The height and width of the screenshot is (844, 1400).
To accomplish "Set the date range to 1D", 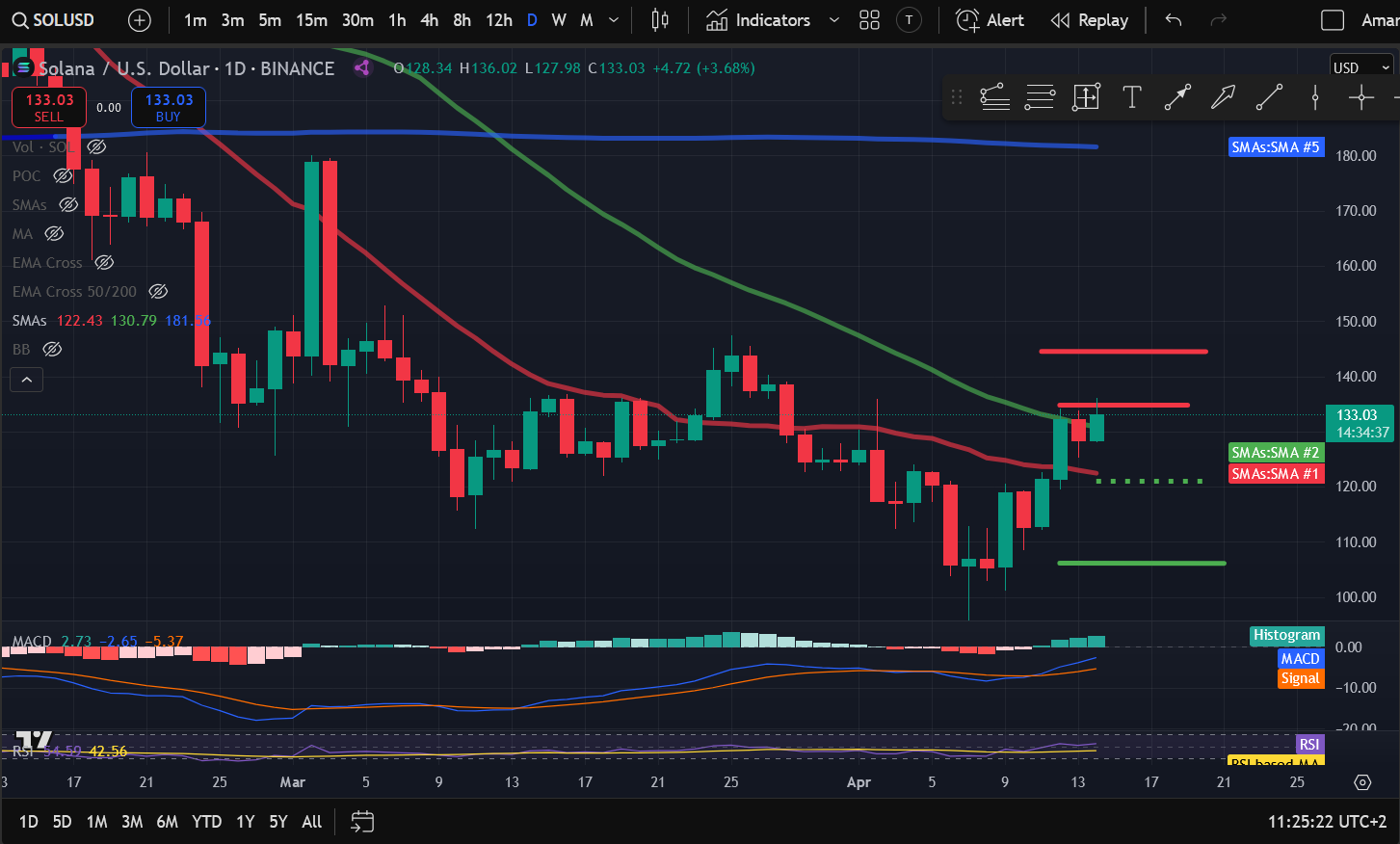I will pyautogui.click(x=29, y=822).
